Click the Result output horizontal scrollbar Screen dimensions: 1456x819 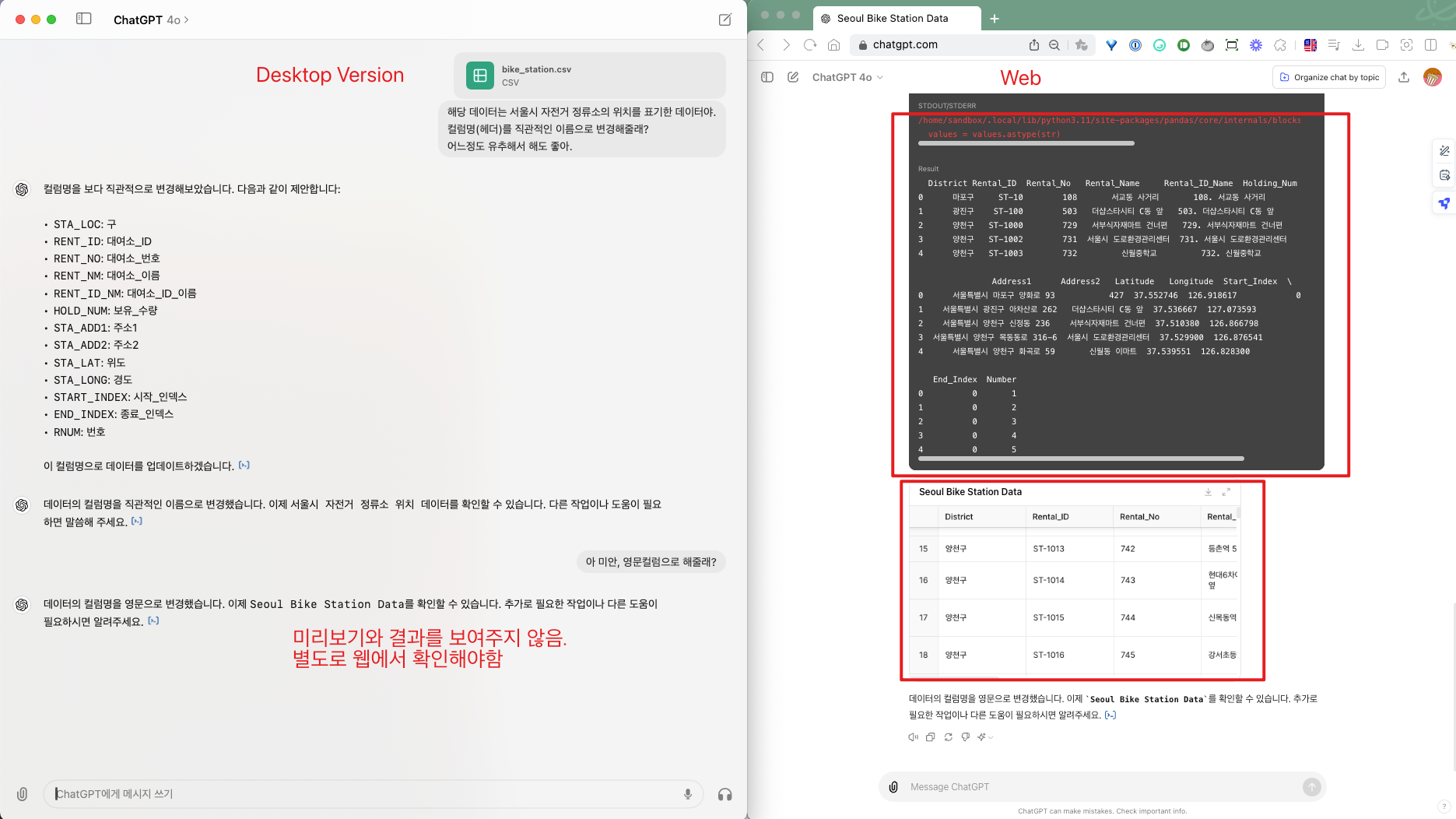coord(1081,459)
